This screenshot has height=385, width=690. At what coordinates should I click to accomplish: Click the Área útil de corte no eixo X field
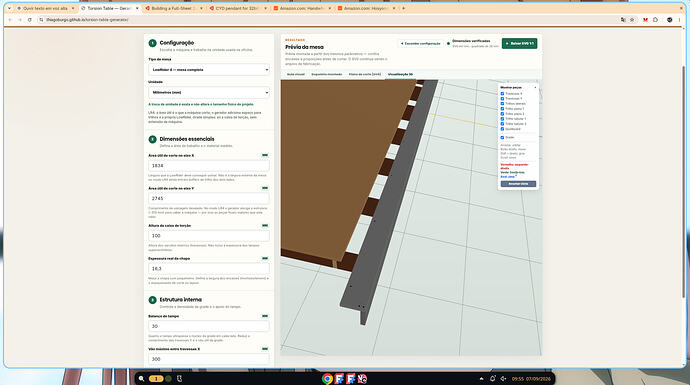pyautogui.click(x=209, y=165)
